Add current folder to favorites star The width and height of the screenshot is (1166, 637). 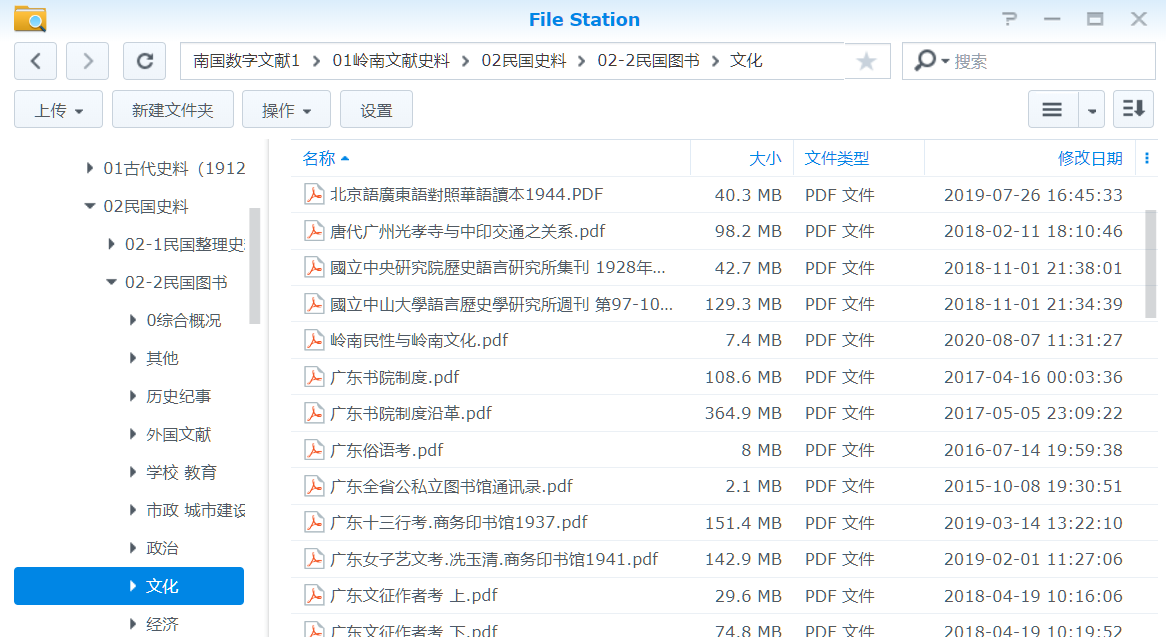pyautogui.click(x=866, y=62)
